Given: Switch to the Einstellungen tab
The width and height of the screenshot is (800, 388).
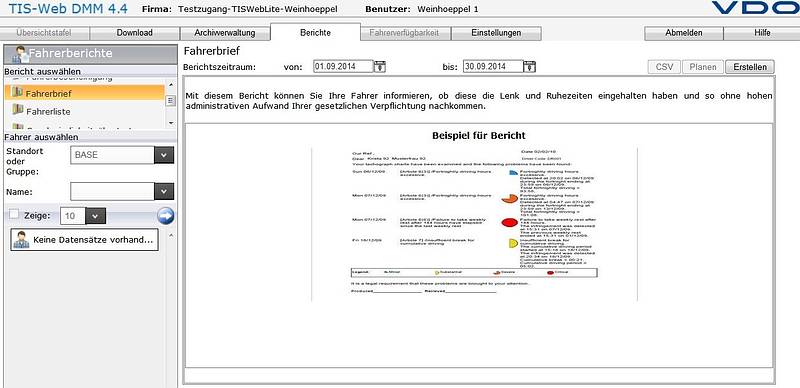Looking at the screenshot, I should pos(496,33).
